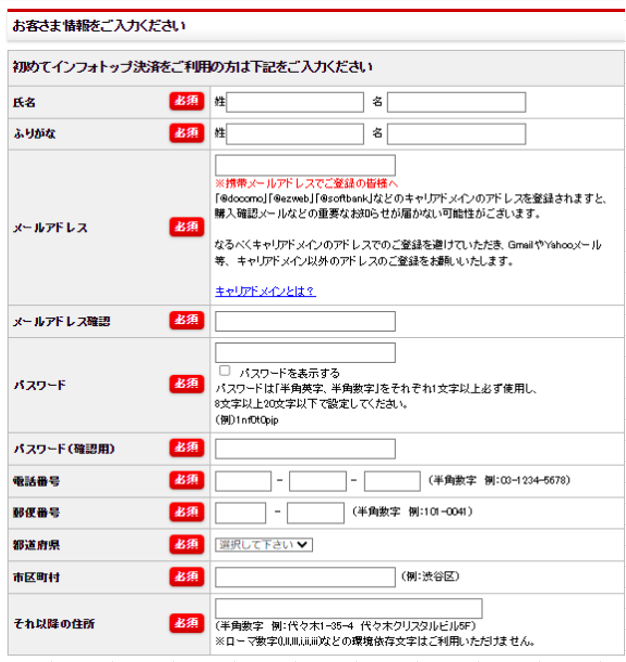Click the red 必須 badge beside 都道府県
Image resolution: width=626 pixels, height=662 pixels.
click(186, 545)
